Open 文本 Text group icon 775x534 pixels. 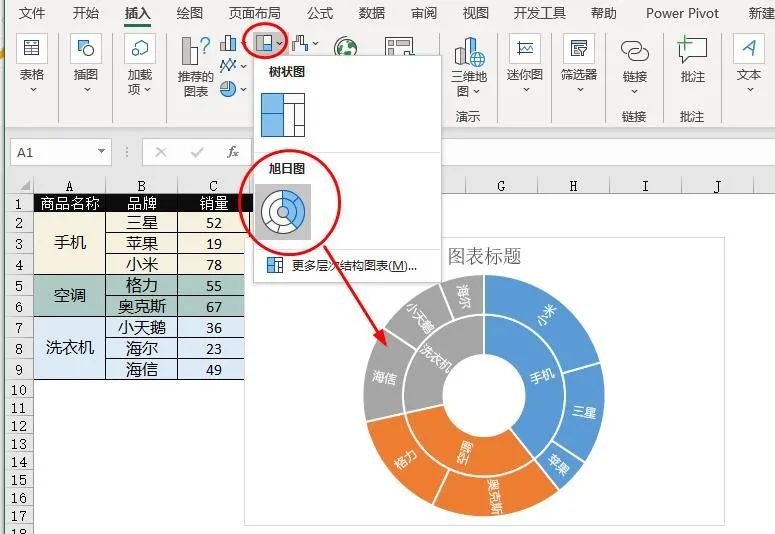(749, 48)
